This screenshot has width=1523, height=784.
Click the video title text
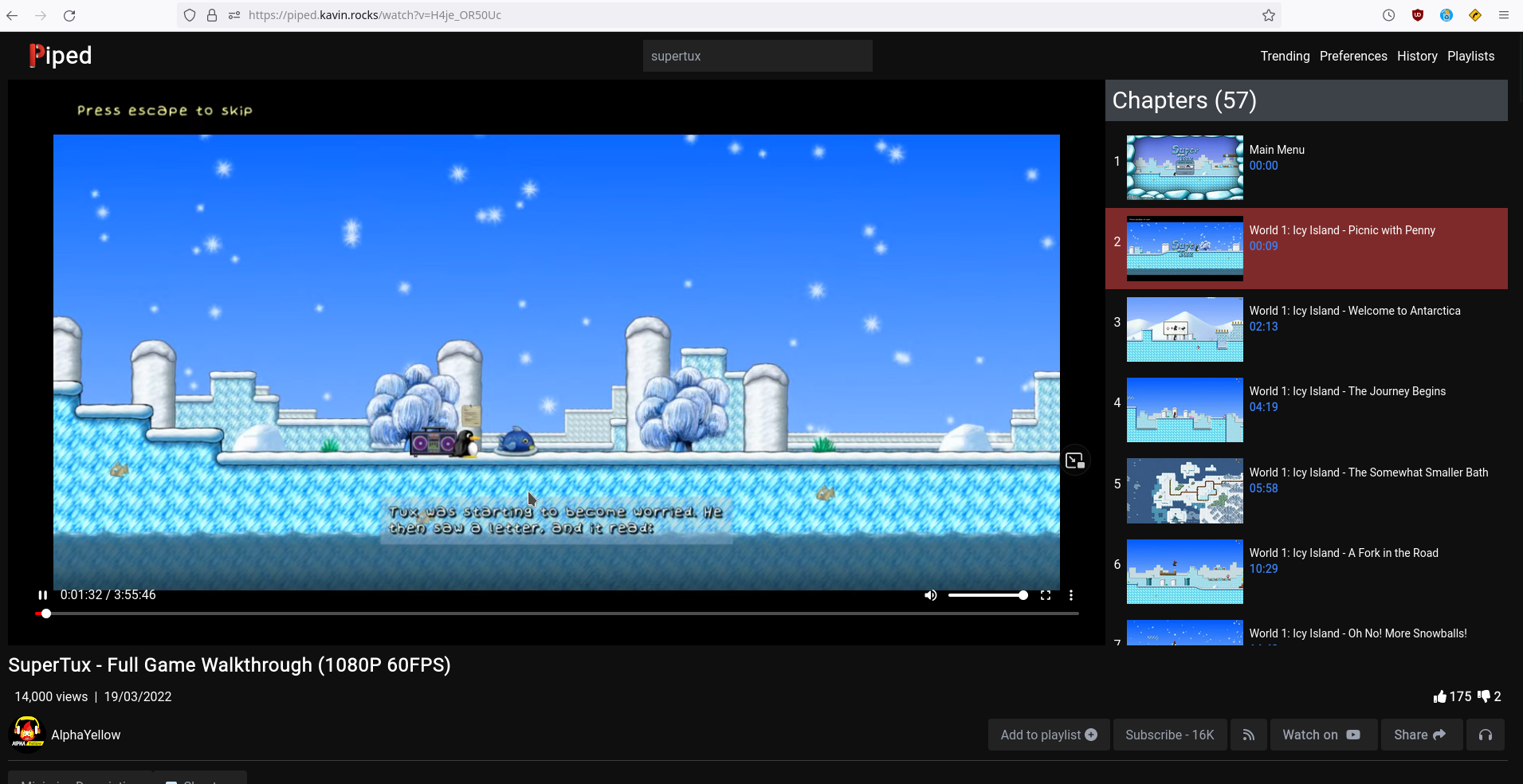point(230,665)
